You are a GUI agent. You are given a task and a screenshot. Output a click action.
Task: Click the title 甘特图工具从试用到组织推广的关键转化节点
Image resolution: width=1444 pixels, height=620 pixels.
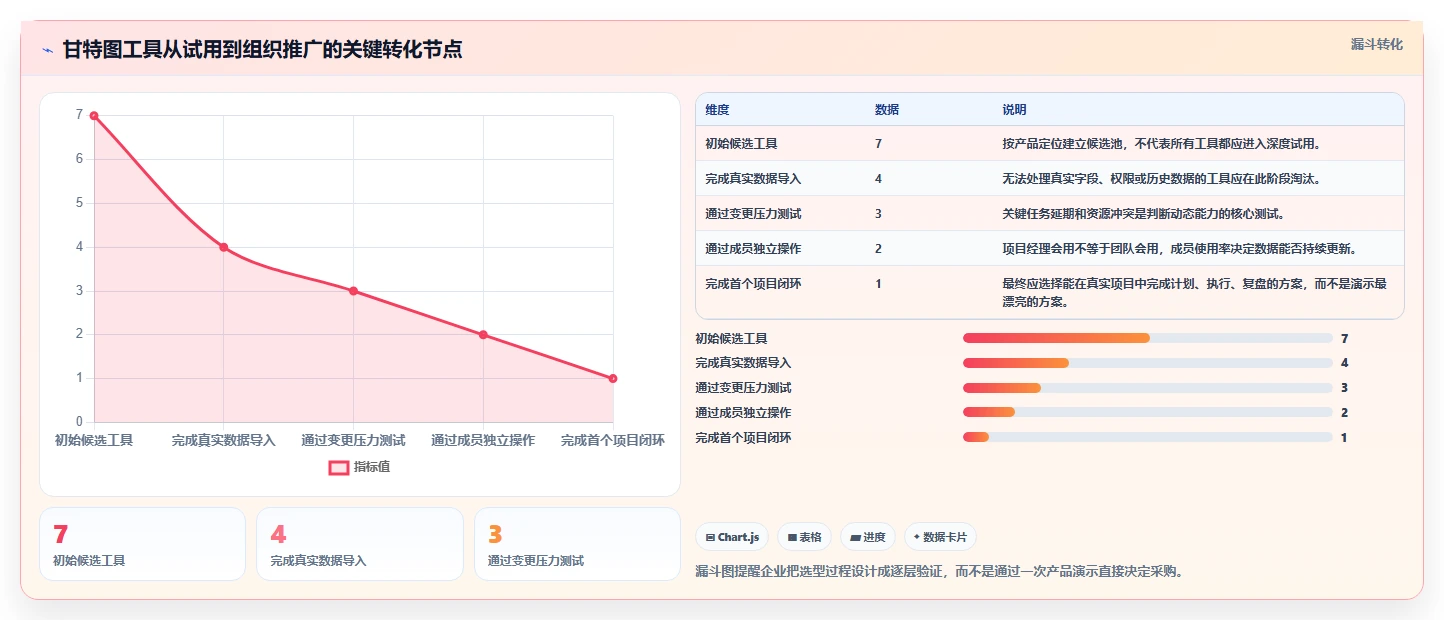[262, 50]
